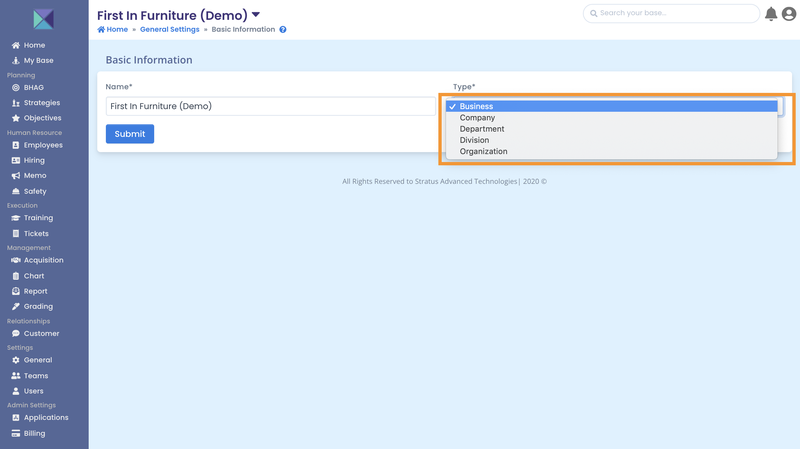Click the Tickets icon
800x449 pixels.
[16, 234]
